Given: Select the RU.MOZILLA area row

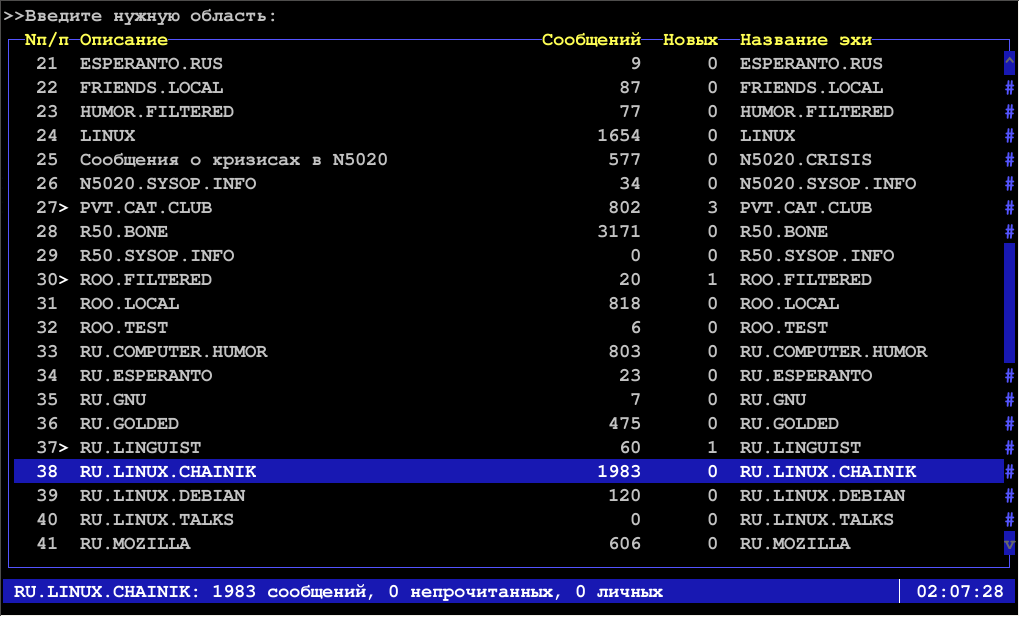Looking at the screenshot, I should (x=135, y=544).
